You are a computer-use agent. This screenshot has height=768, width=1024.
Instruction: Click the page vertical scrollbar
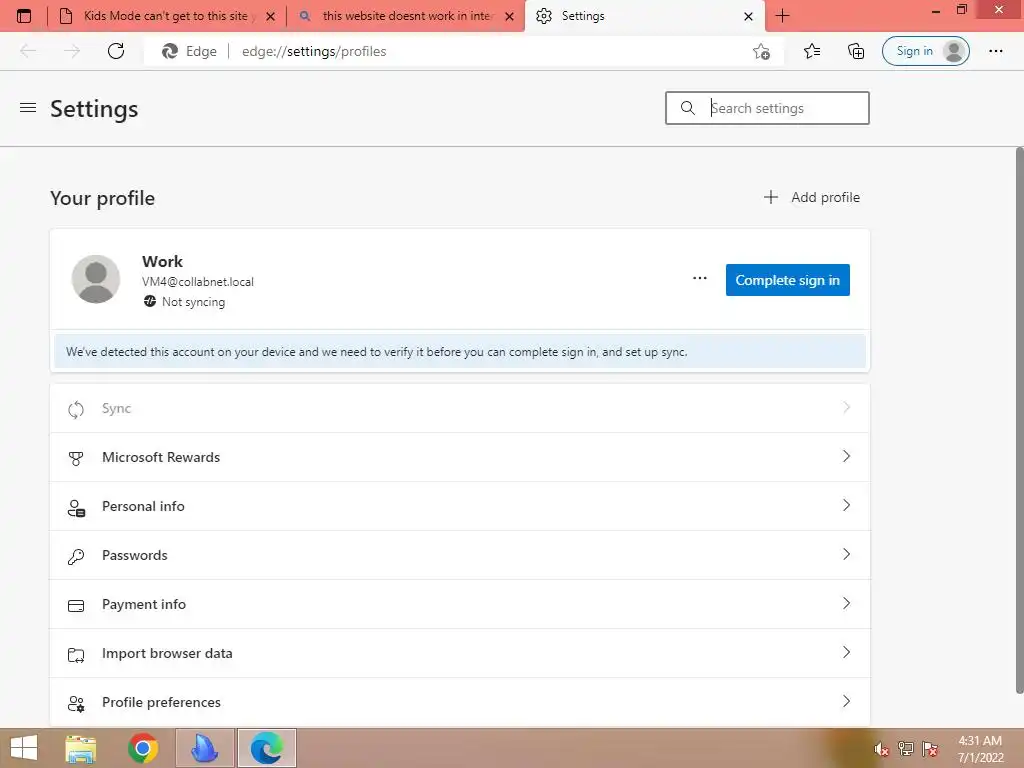click(1019, 421)
